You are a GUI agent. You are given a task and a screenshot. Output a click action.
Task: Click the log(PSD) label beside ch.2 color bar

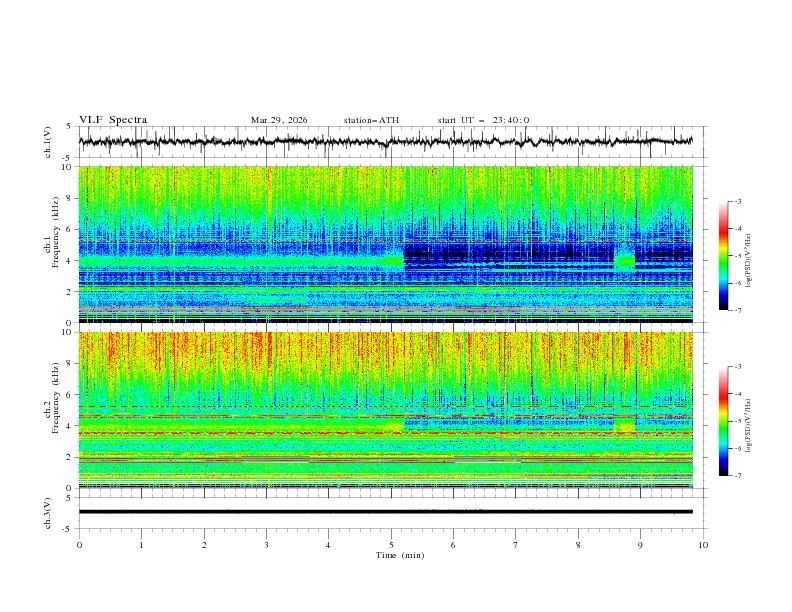(x=750, y=426)
